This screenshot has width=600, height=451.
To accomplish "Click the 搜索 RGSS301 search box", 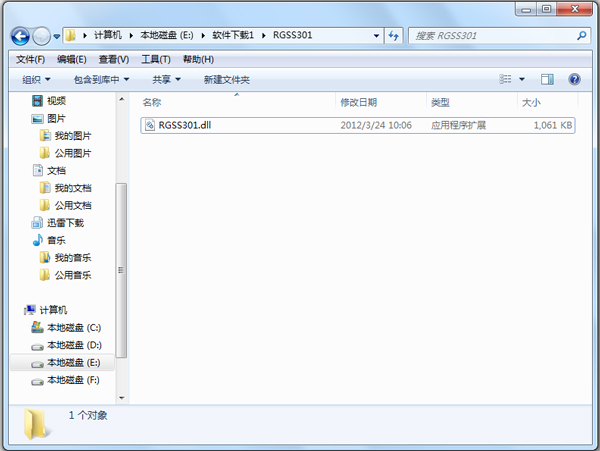I will pos(490,36).
